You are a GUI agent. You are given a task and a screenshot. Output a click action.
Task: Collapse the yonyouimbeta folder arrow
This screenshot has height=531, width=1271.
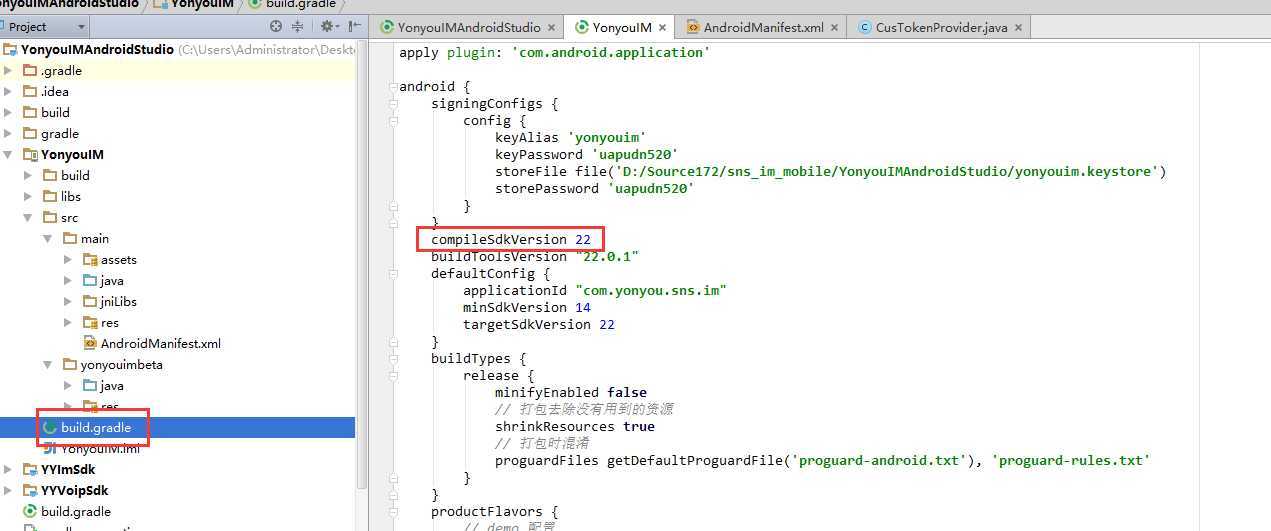[x=48, y=365]
